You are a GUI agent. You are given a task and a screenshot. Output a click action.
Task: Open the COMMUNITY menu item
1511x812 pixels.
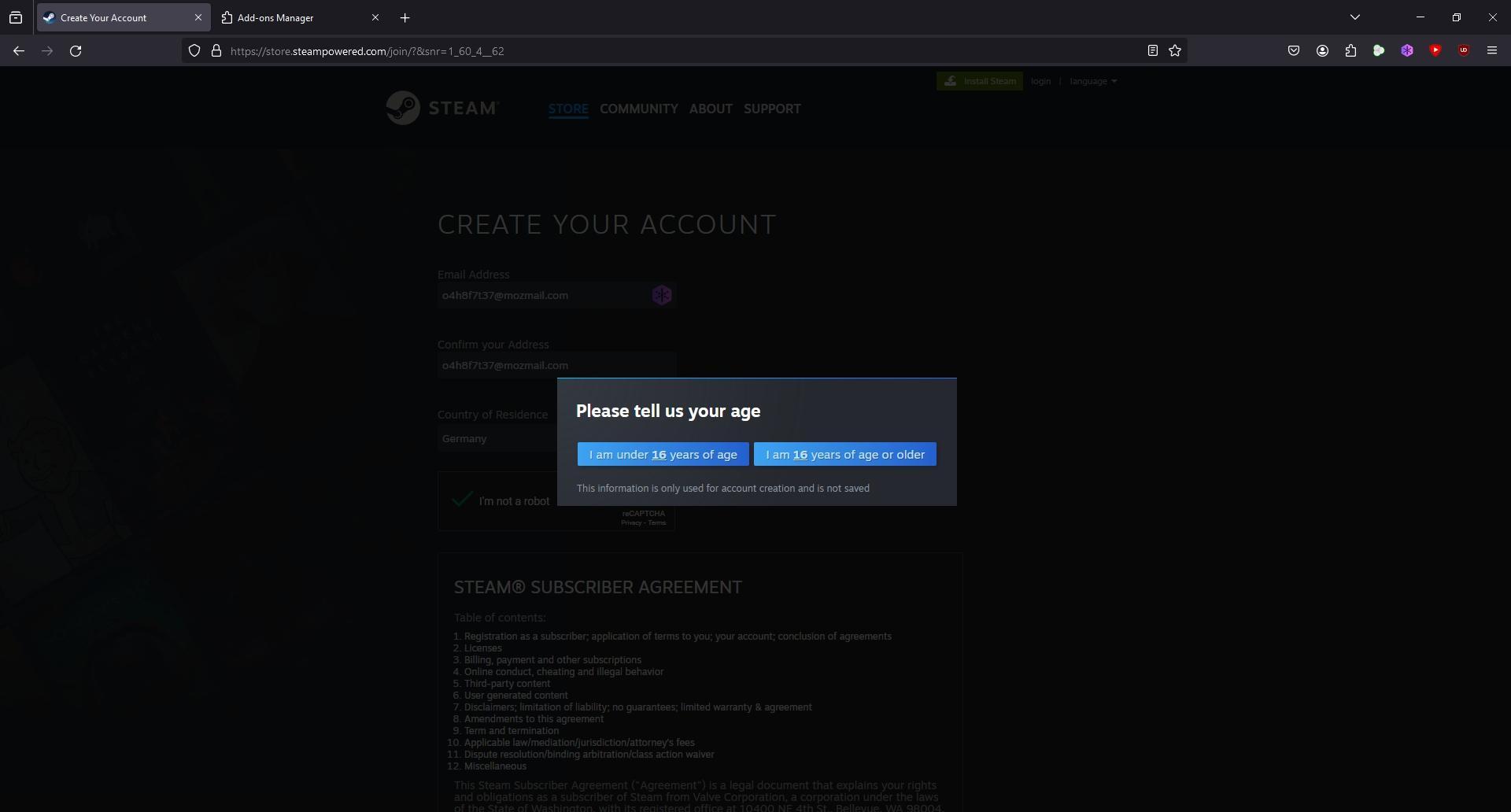pyautogui.click(x=638, y=109)
